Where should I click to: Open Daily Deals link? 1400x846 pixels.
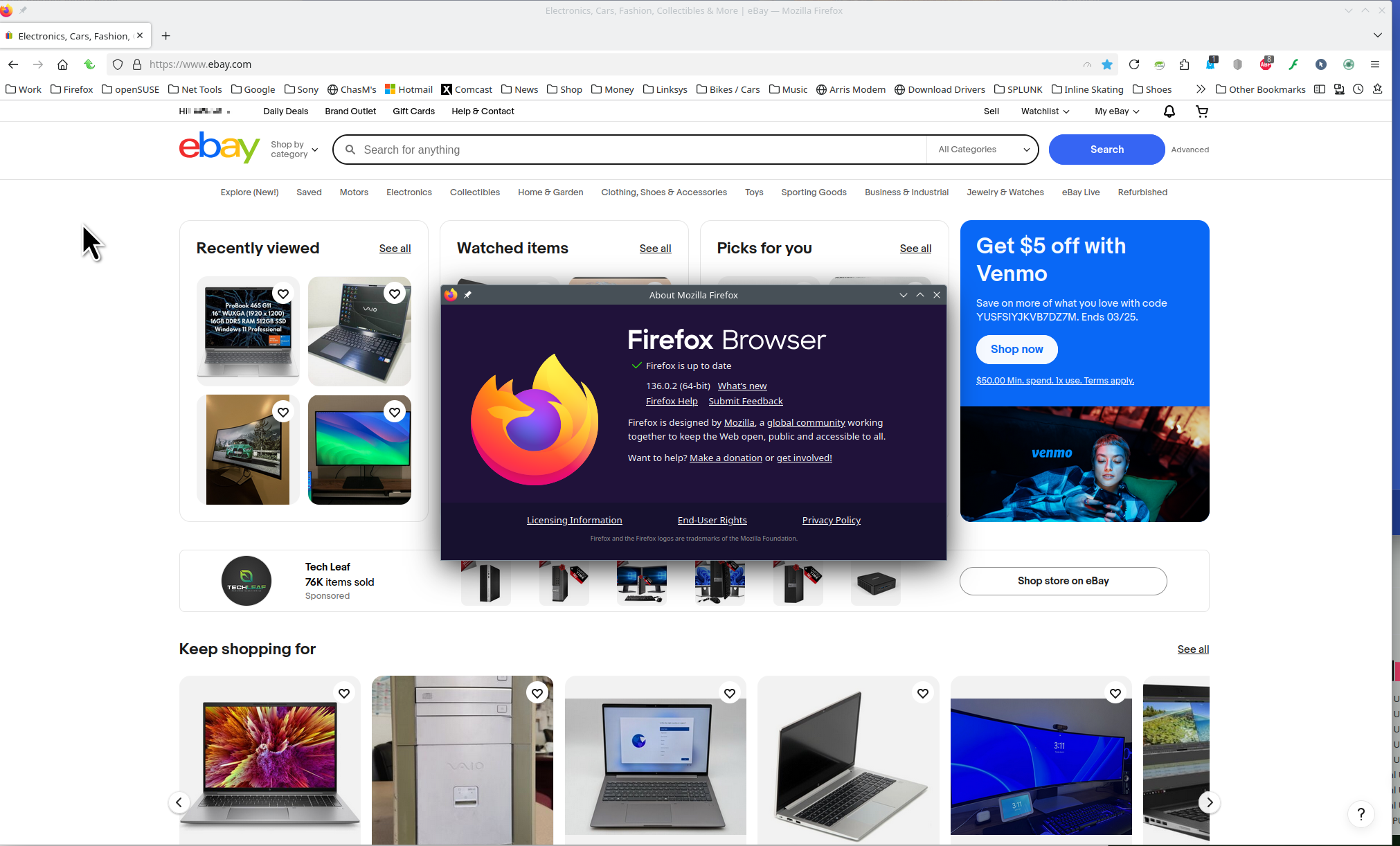pos(285,111)
